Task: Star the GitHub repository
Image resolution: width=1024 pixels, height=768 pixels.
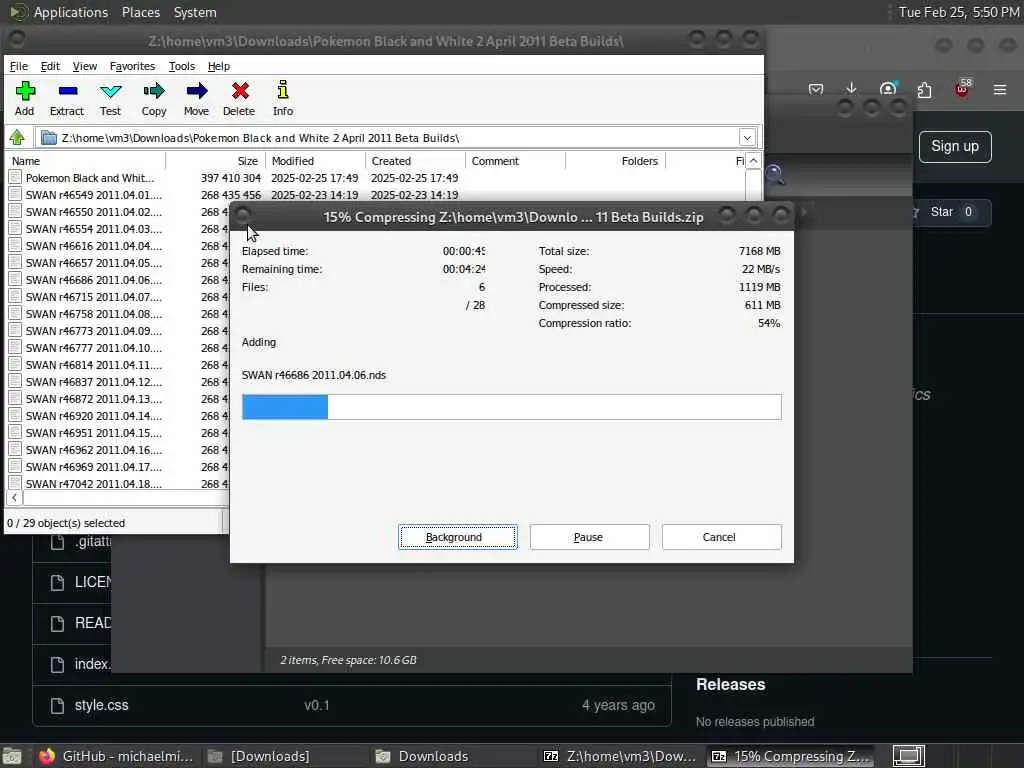Action: point(950,212)
